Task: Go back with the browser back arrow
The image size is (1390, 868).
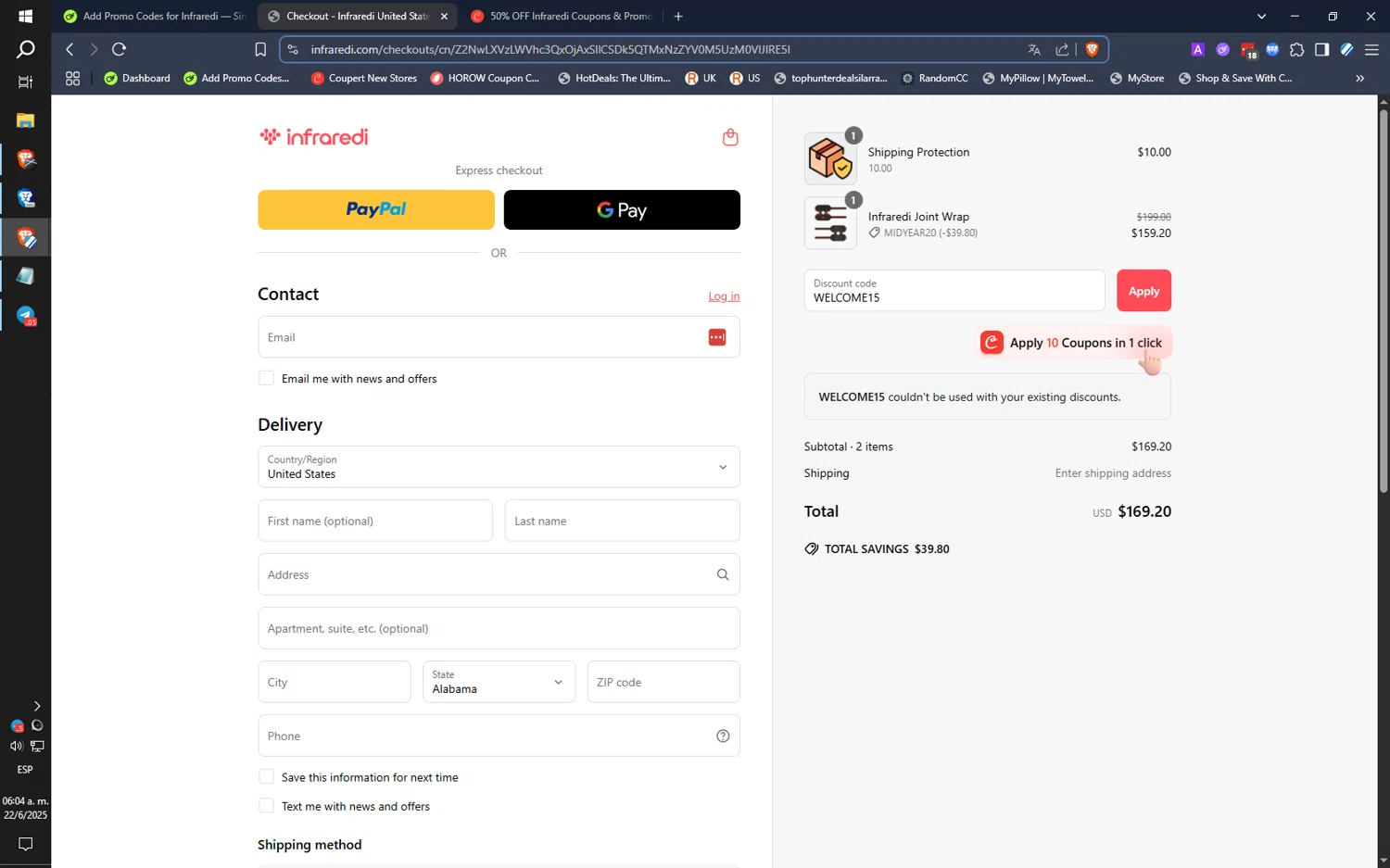Action: (x=69, y=49)
